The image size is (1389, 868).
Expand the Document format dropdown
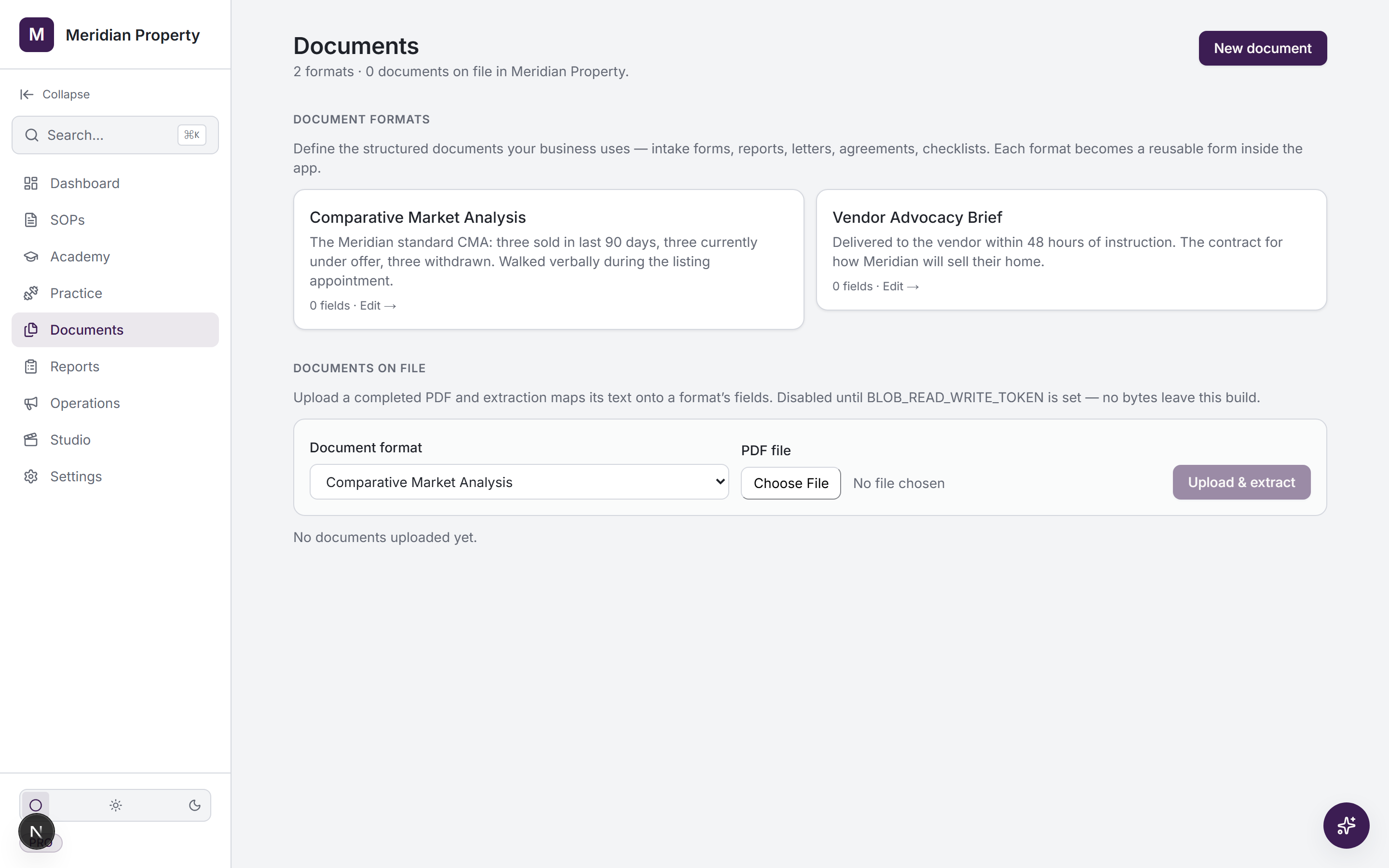coord(519,482)
